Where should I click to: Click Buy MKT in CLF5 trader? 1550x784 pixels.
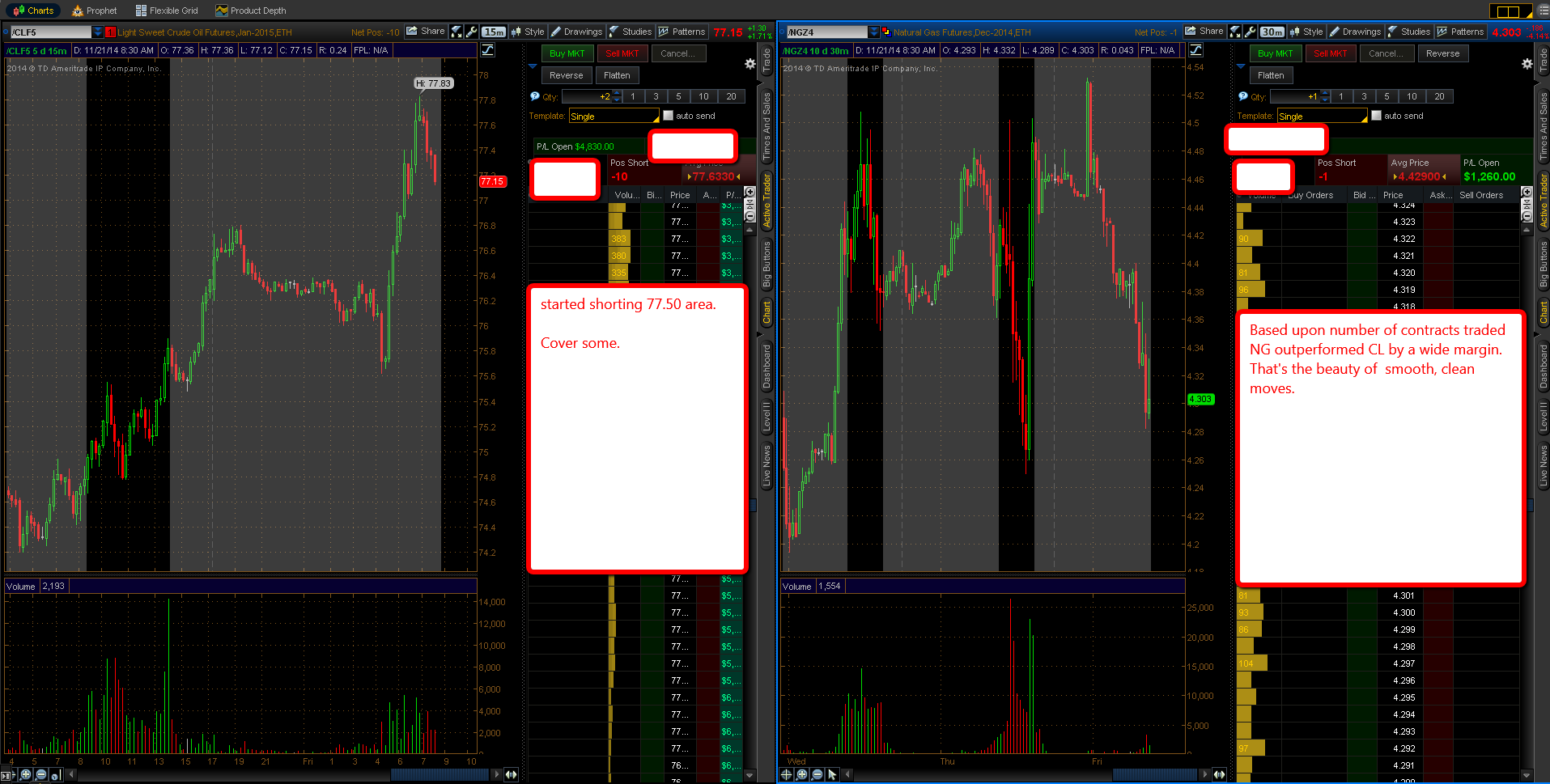pos(567,53)
